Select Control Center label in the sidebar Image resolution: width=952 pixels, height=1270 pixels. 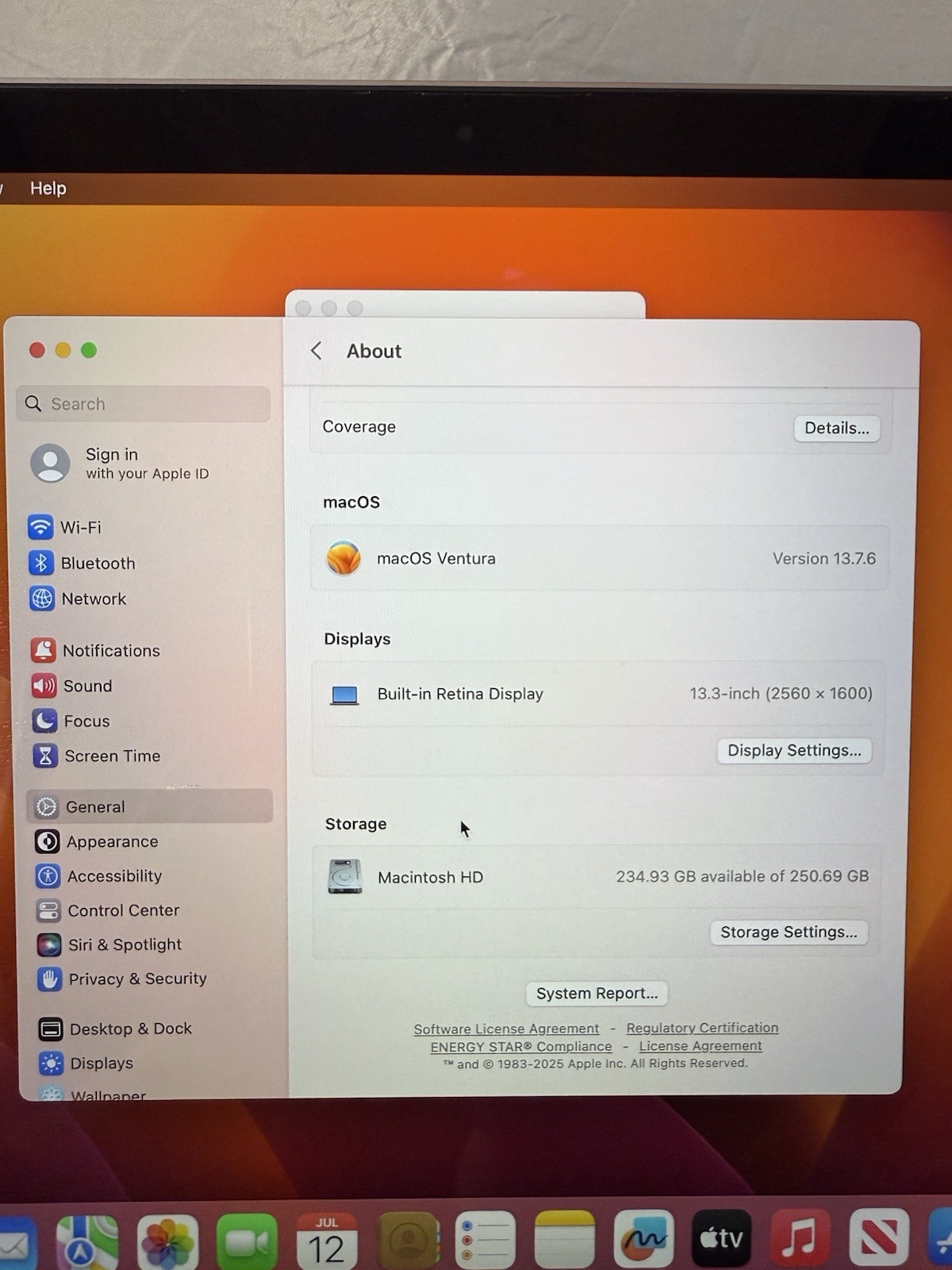tap(124, 910)
